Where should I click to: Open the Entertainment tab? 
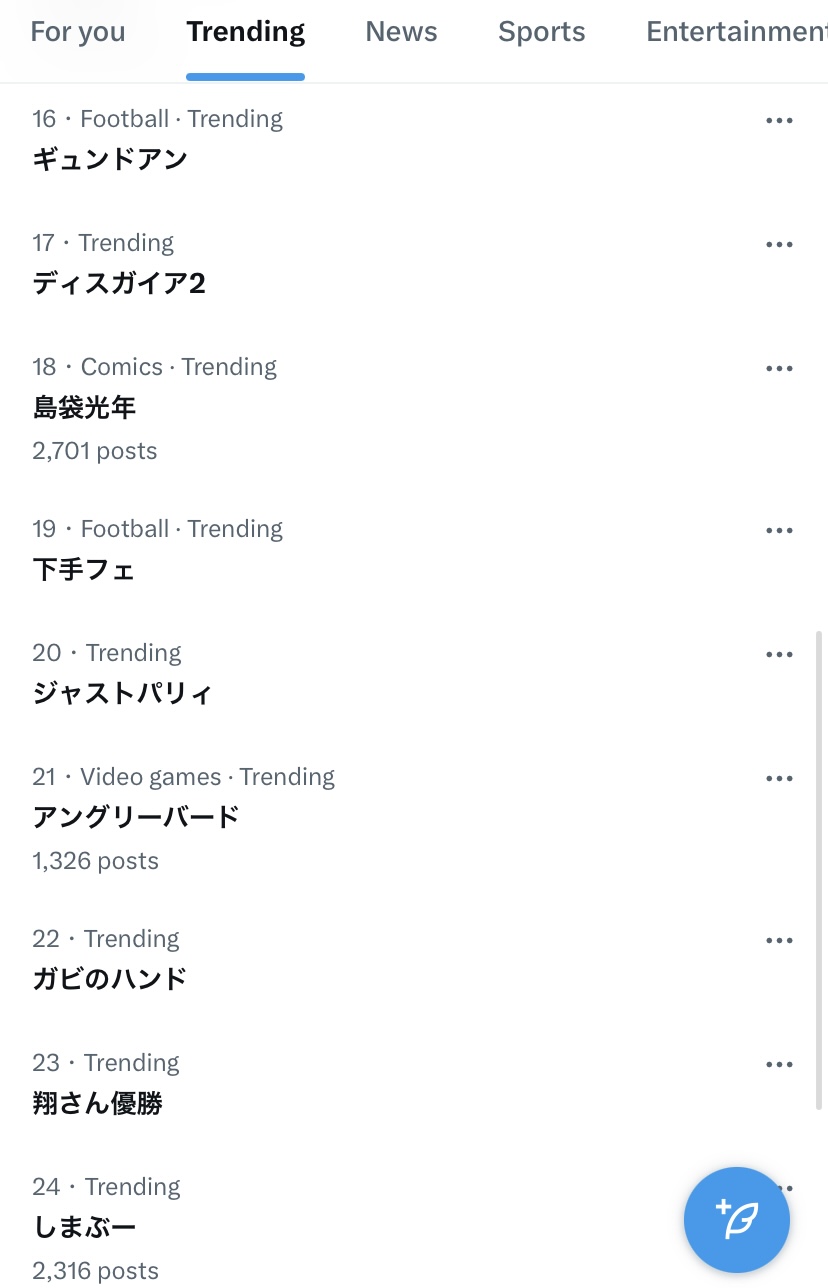pos(735,32)
